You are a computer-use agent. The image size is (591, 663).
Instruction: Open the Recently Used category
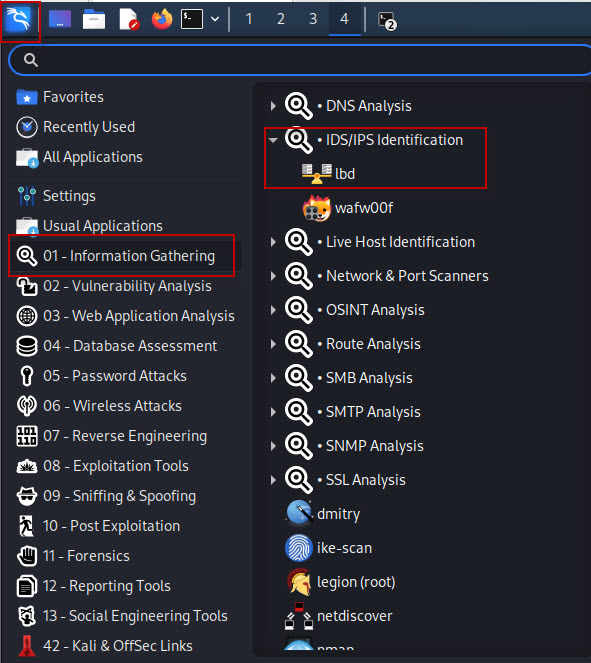pos(76,127)
